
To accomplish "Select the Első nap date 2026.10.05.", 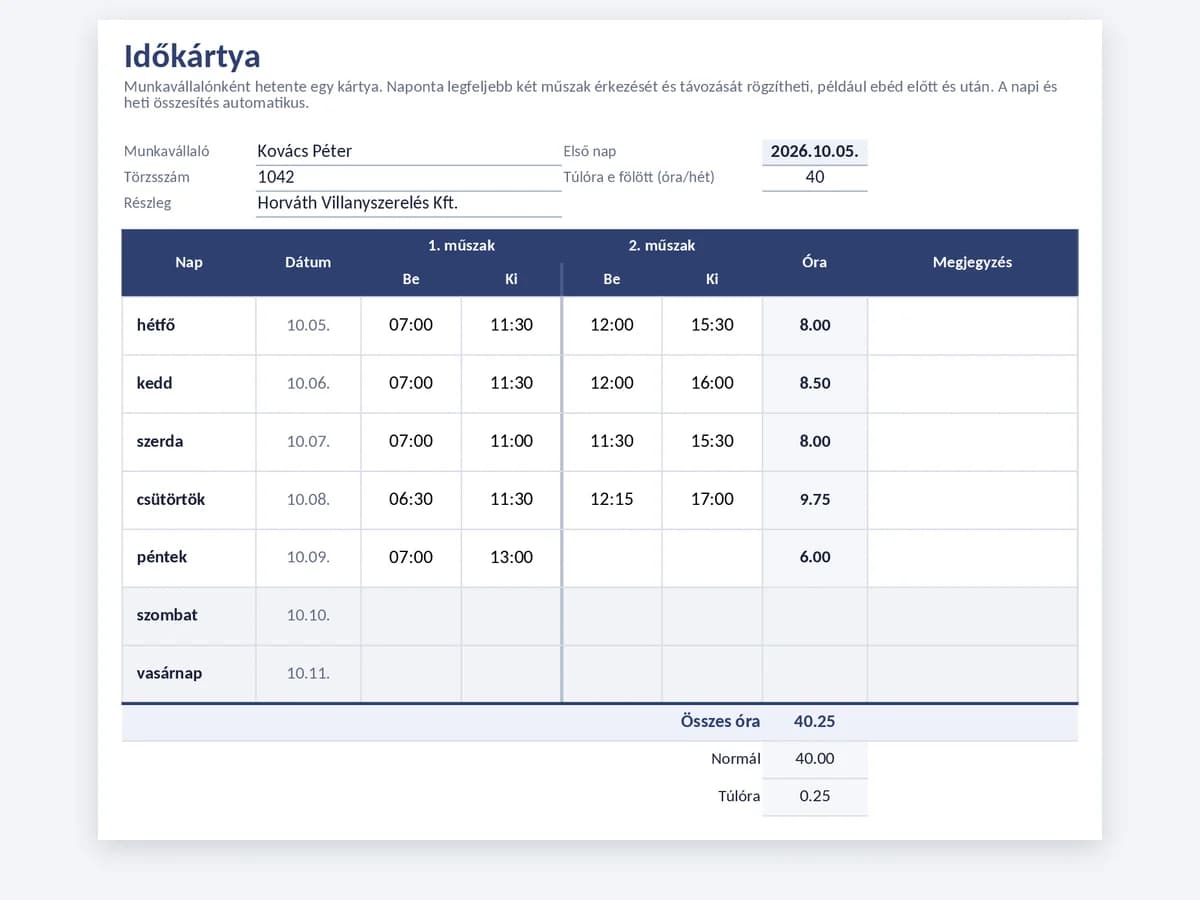I will [815, 152].
